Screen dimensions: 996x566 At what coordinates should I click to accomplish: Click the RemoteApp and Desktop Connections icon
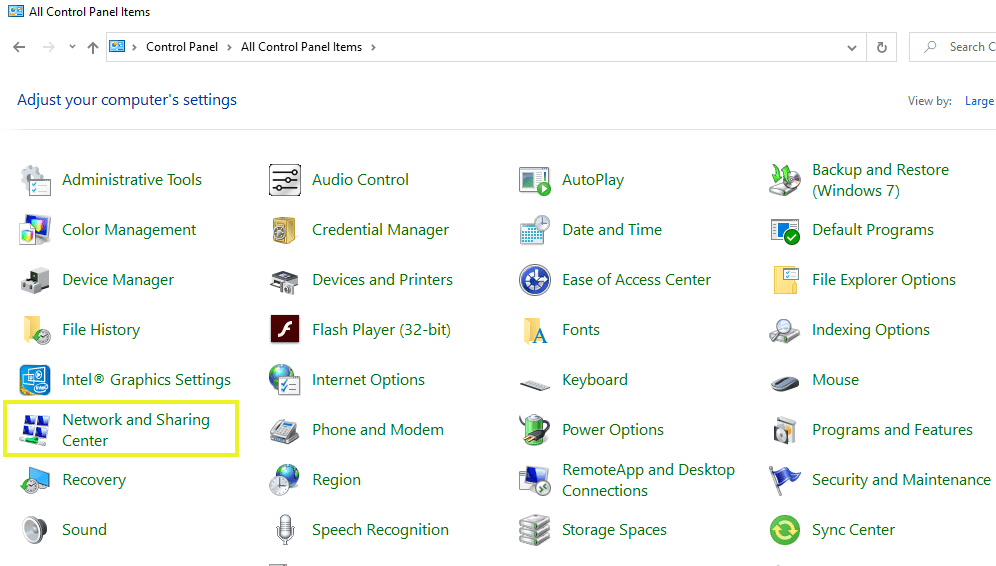pos(534,481)
